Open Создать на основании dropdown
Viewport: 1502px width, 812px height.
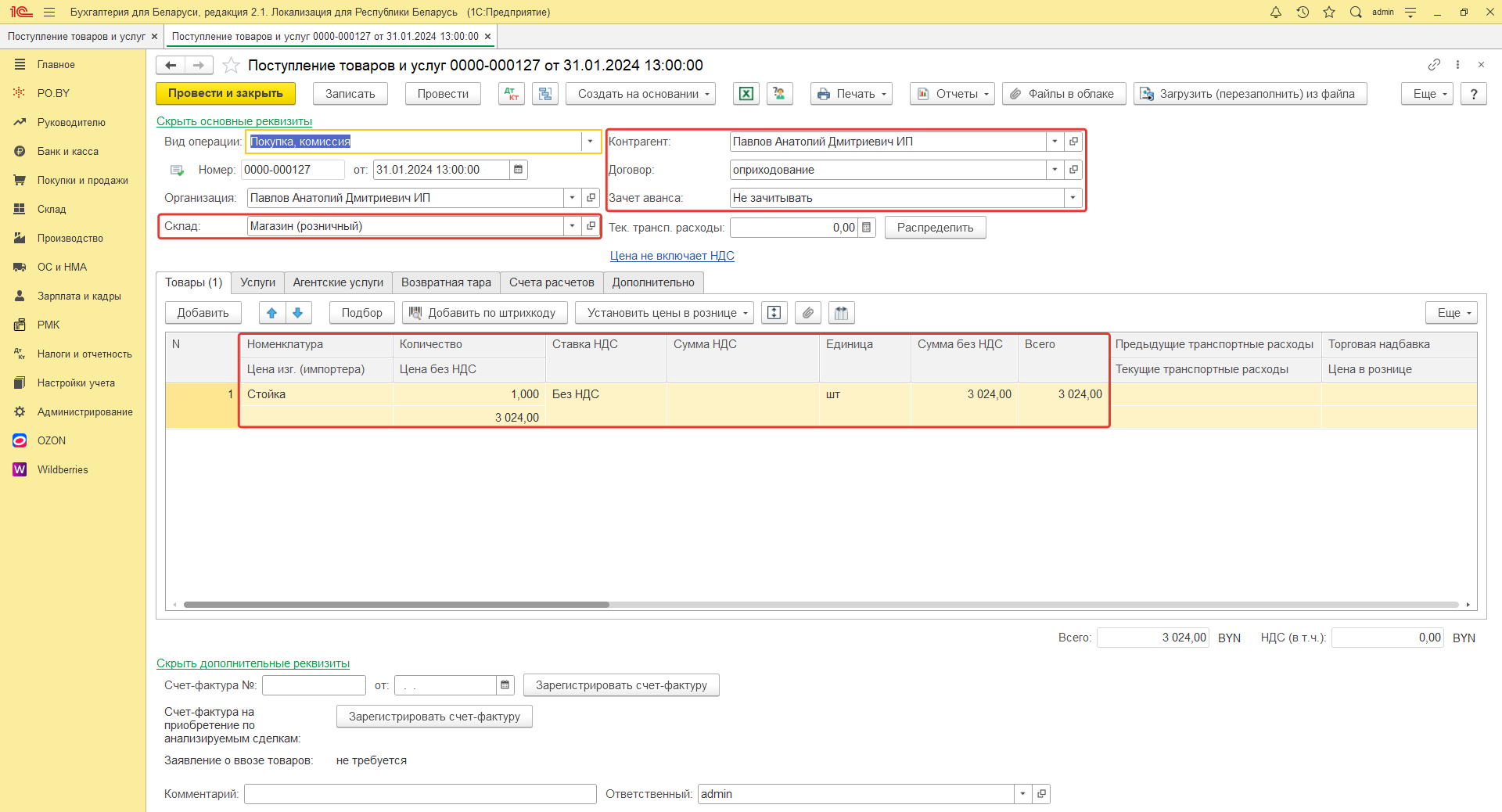click(641, 94)
